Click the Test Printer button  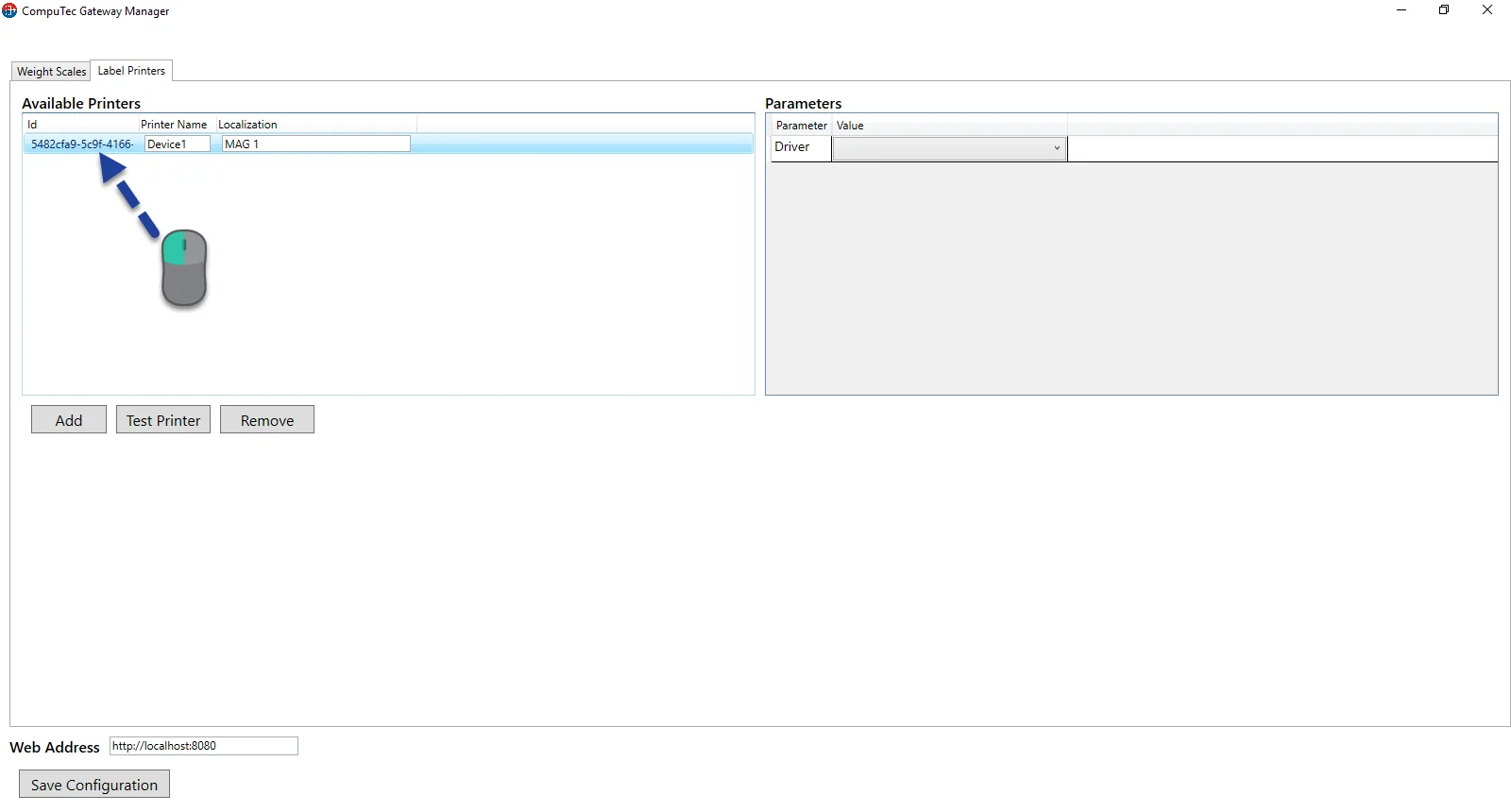pyautogui.click(x=163, y=420)
